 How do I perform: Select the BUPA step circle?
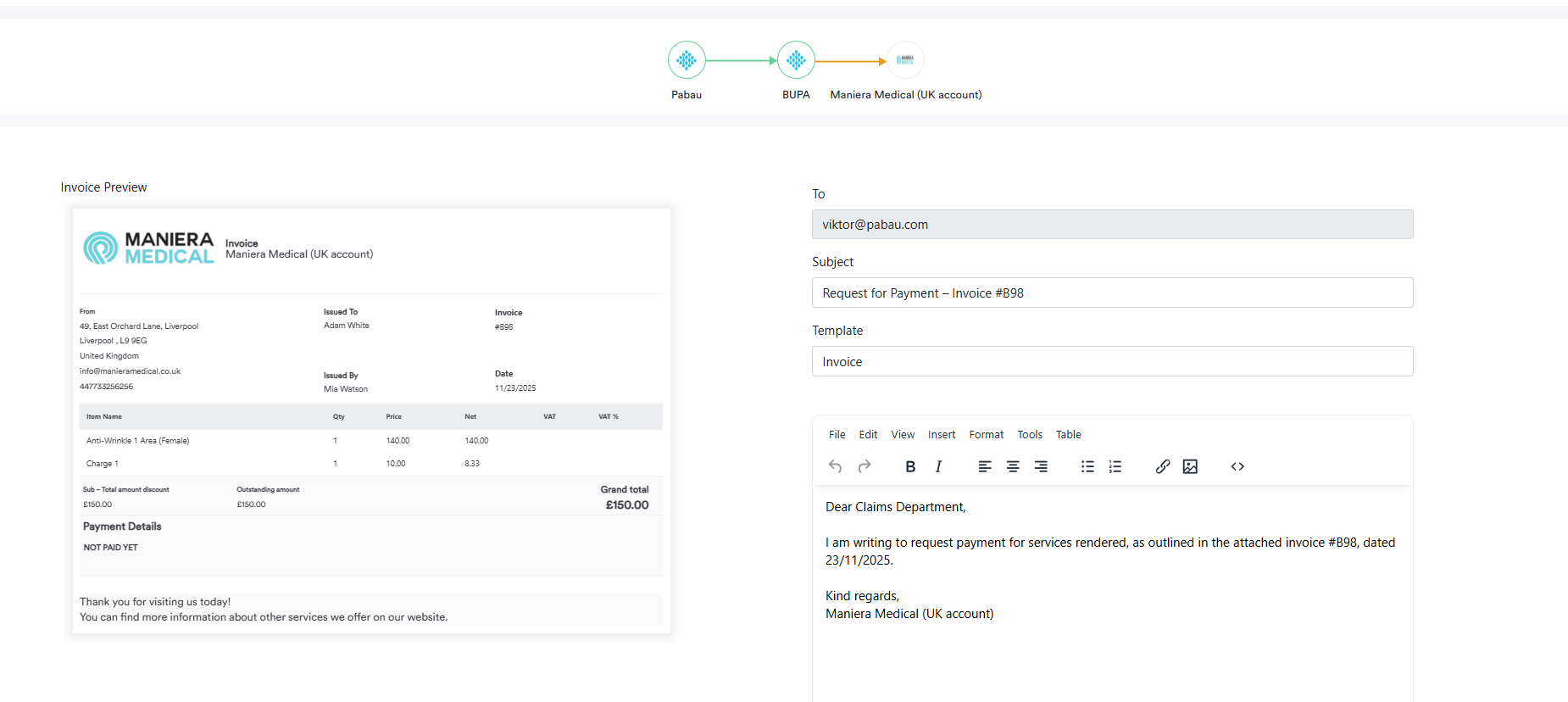point(796,60)
